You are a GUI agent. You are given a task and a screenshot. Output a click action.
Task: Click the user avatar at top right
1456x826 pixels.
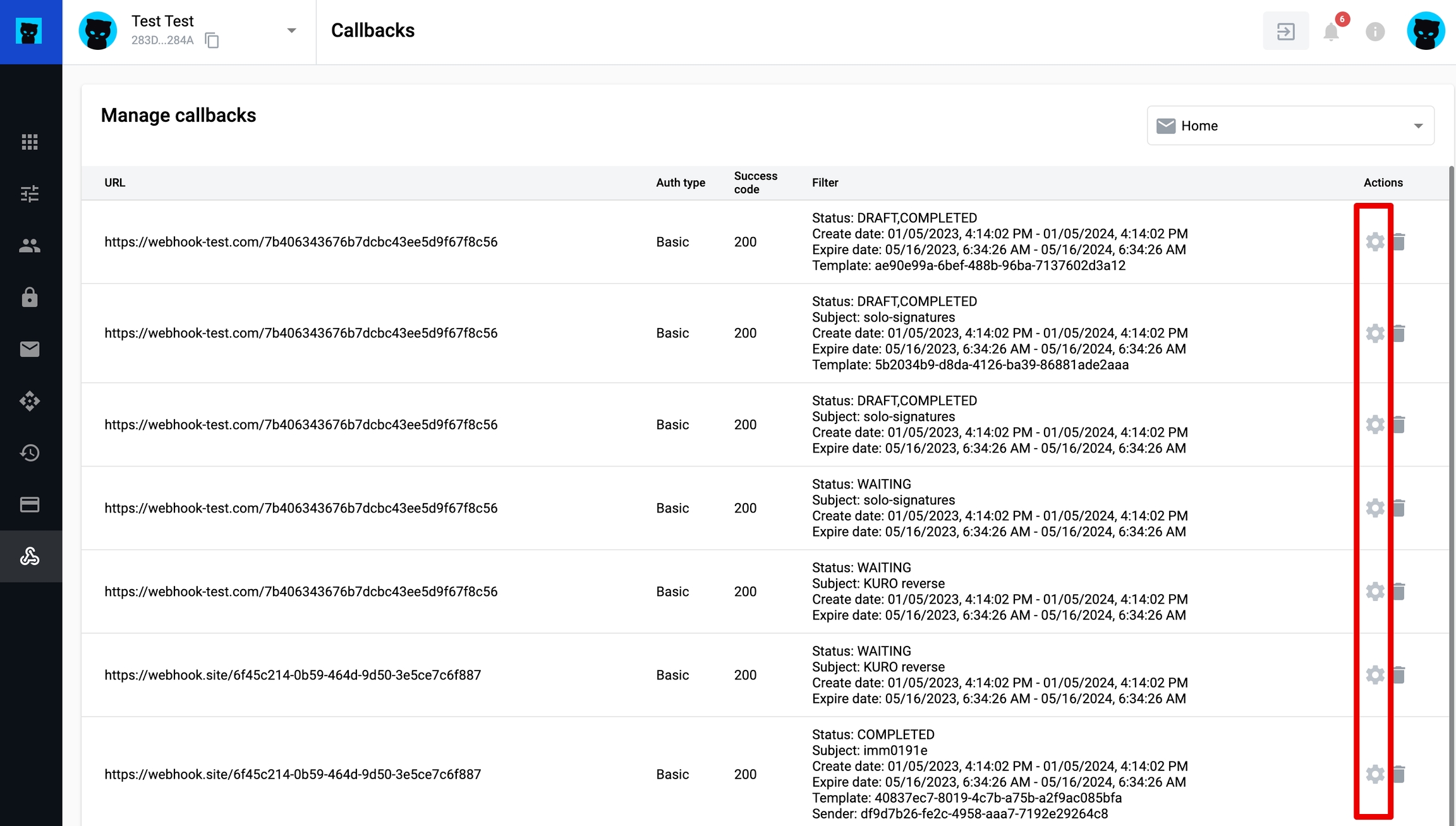tap(1426, 32)
